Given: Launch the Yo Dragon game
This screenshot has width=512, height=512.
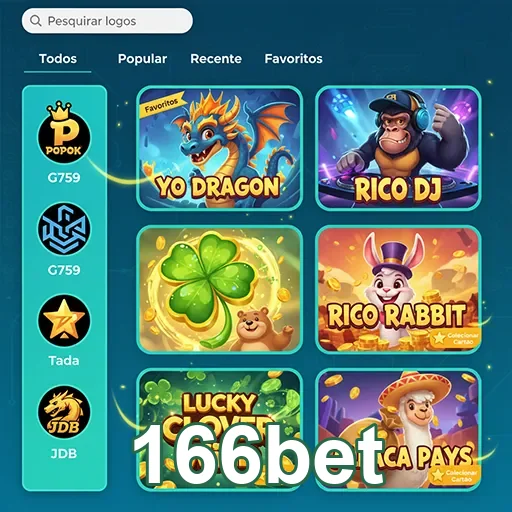Looking at the screenshot, I should [x=220, y=148].
